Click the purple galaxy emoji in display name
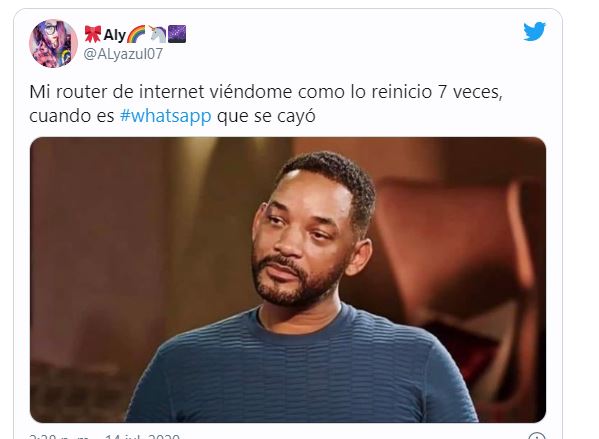 point(177,34)
